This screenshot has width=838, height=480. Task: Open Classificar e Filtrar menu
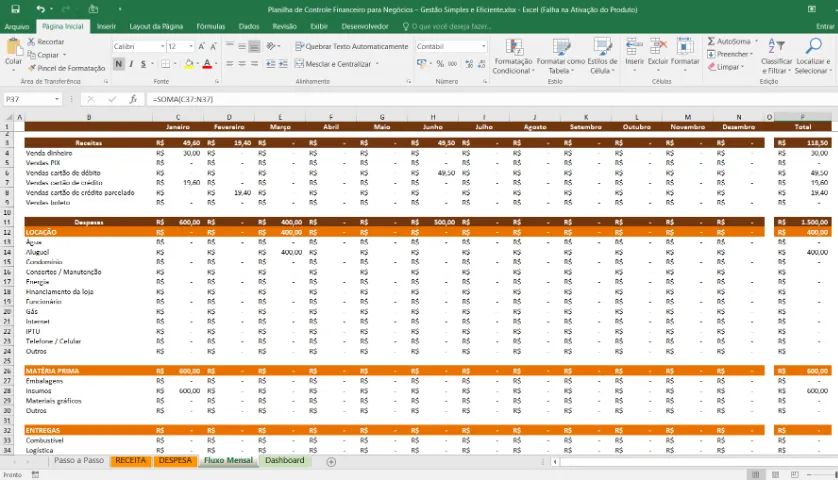(x=776, y=56)
